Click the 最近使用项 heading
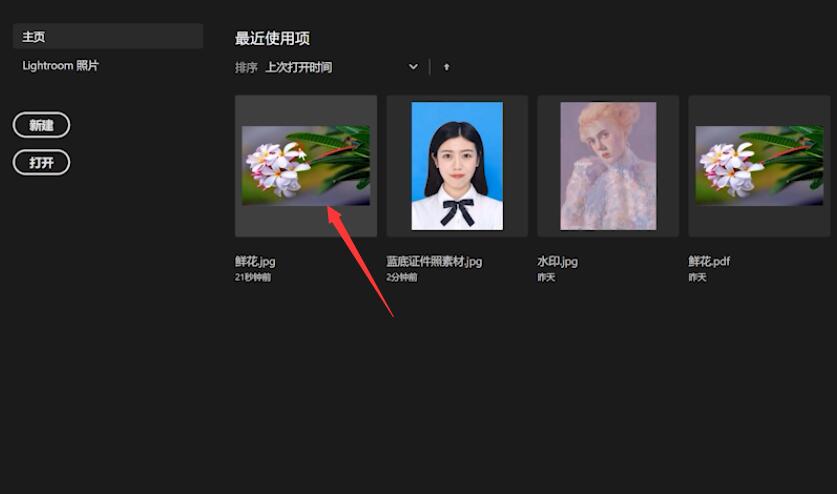837x494 pixels. click(272, 38)
